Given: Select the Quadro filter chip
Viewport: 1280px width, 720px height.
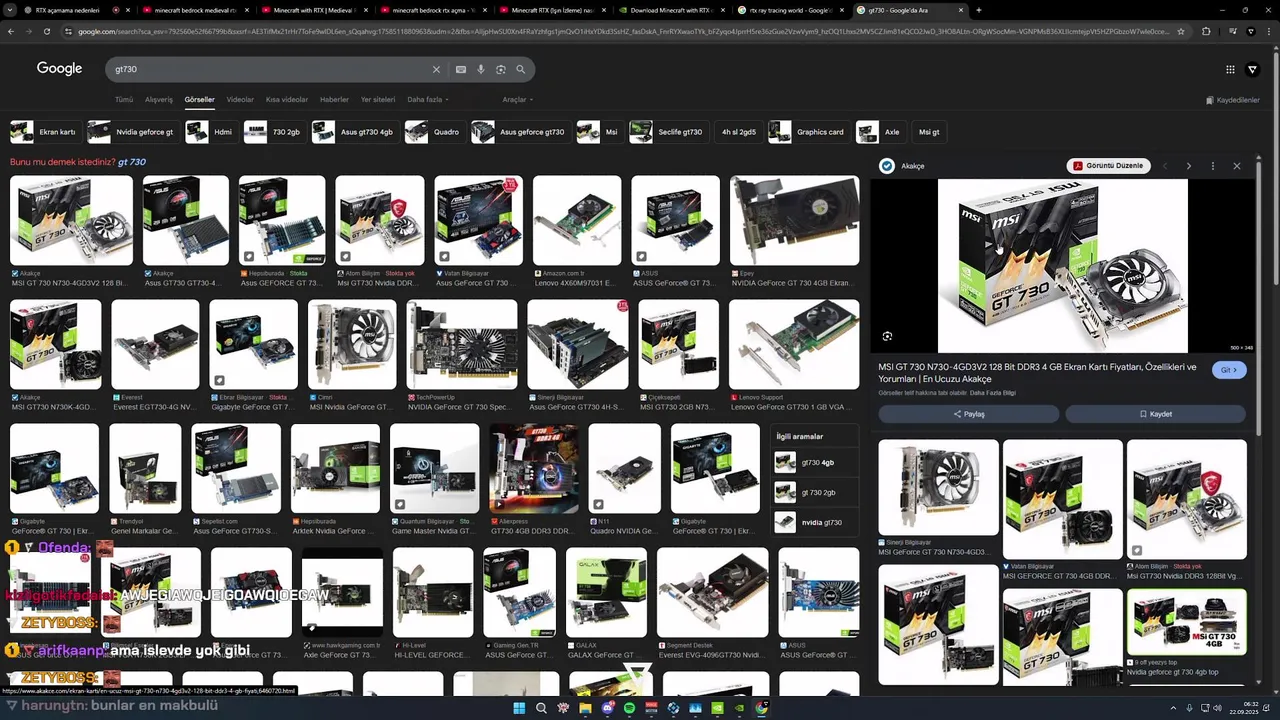Looking at the screenshot, I should click(x=434, y=132).
